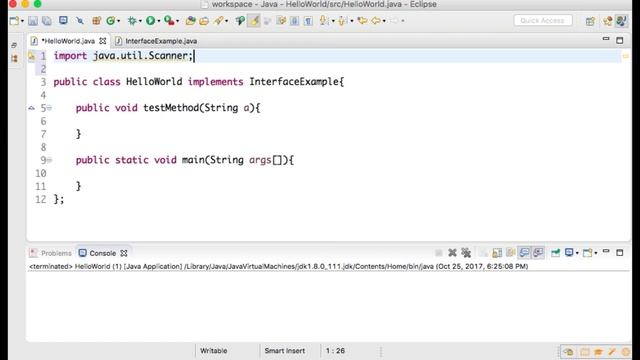Screen dimensions: 640x360
Task: Click the New file toolbar icon
Action: pyautogui.click(x=14, y=21)
